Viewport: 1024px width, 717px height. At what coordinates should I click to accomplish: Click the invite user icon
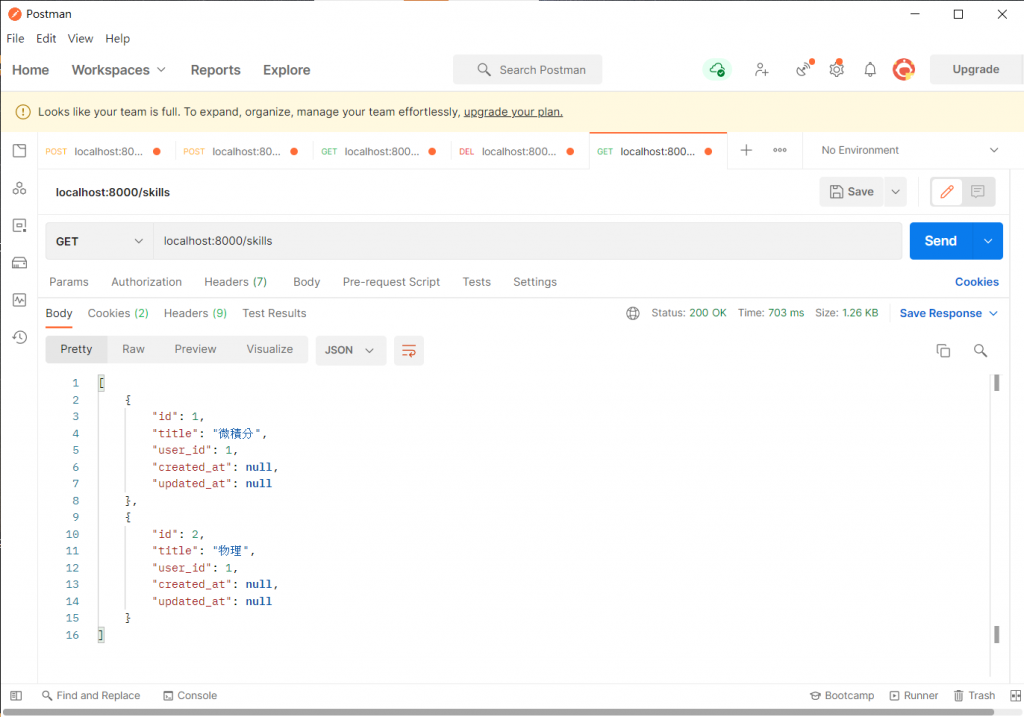pyautogui.click(x=761, y=69)
